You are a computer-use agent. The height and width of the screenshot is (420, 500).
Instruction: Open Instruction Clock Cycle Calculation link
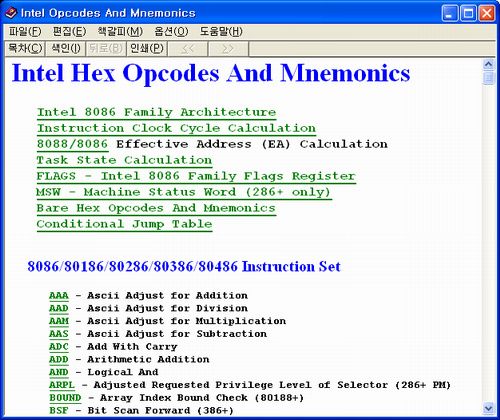tap(176, 128)
